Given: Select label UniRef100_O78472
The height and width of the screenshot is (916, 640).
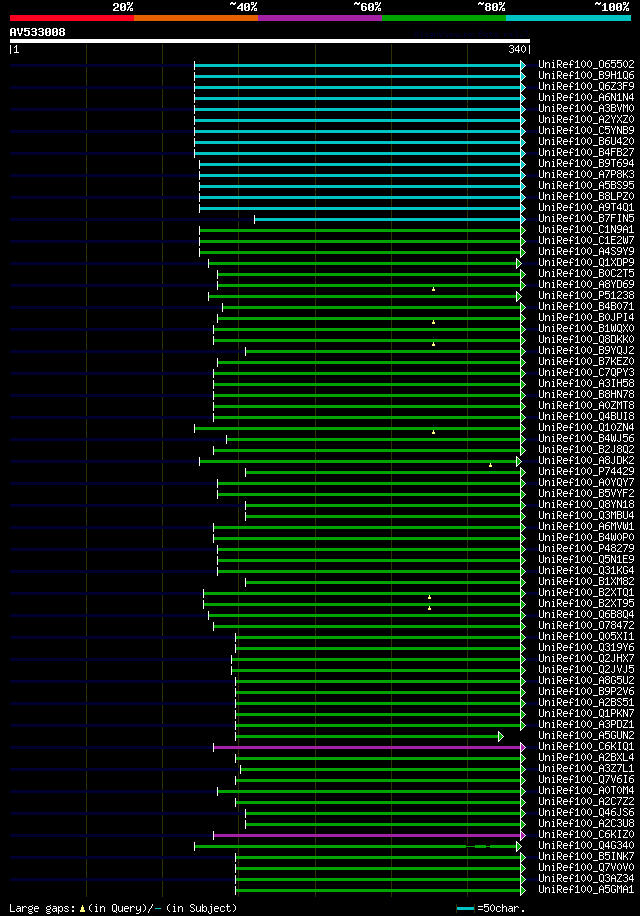Looking at the screenshot, I should [586, 626].
